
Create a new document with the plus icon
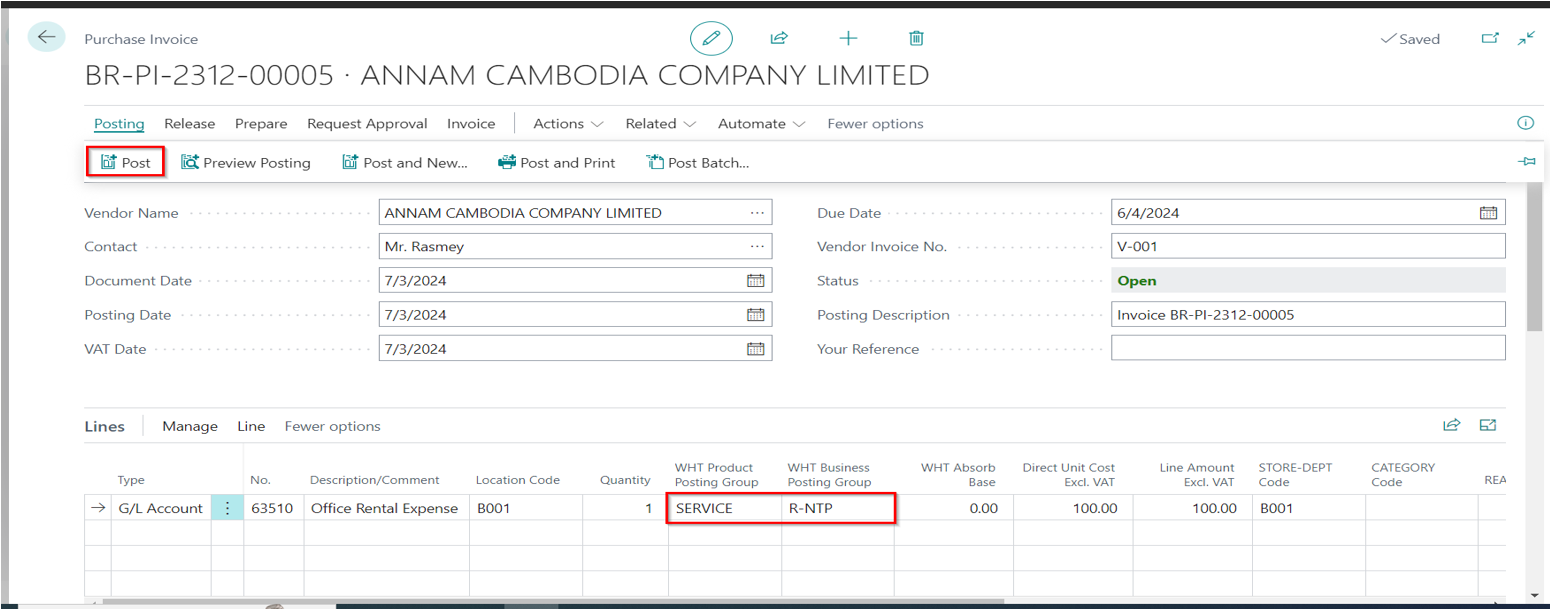click(848, 39)
